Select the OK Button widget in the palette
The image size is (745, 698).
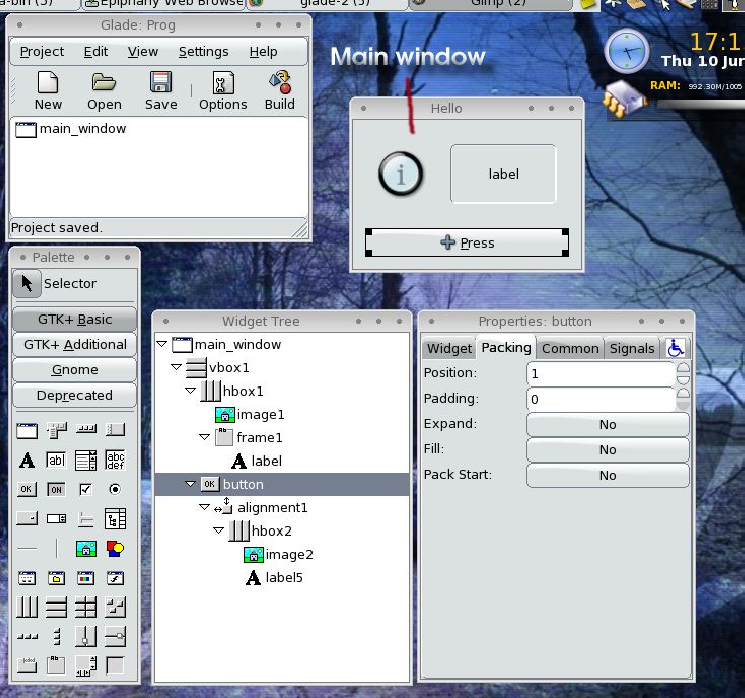(x=27, y=489)
